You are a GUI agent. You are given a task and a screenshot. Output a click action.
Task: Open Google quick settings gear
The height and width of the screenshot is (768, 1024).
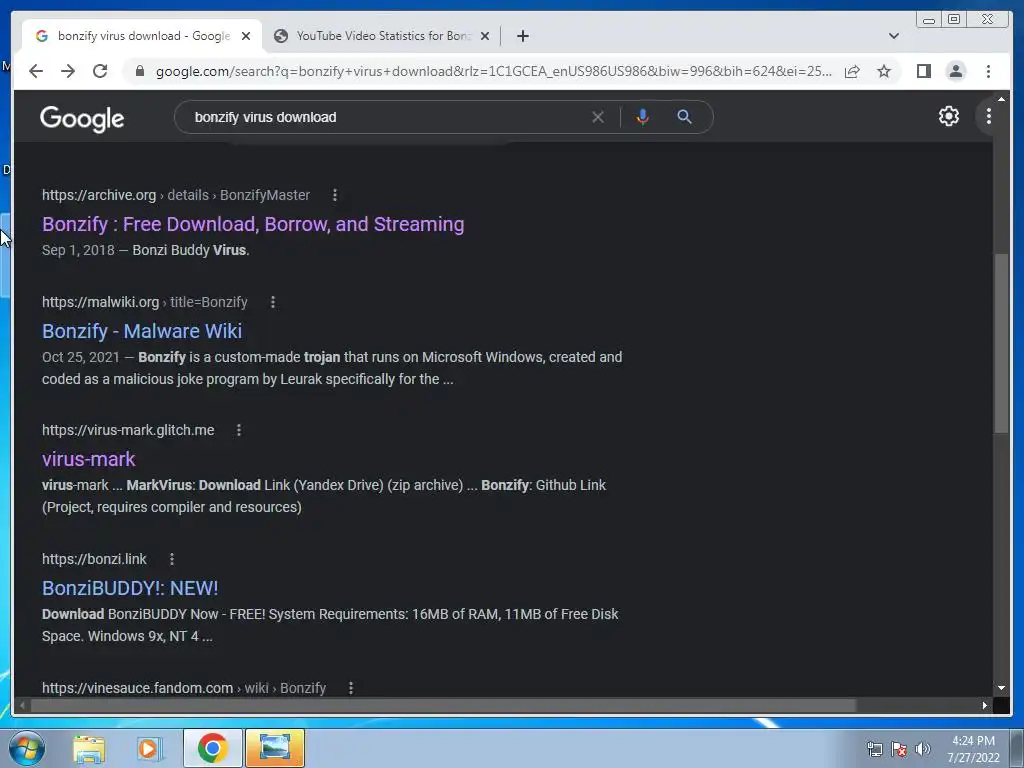[x=949, y=116]
